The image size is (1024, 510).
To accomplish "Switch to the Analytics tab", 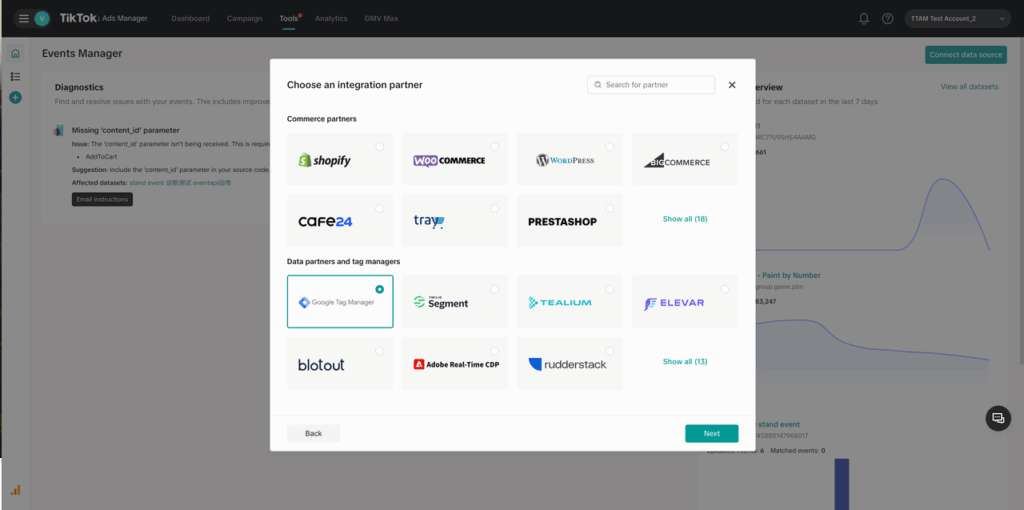I will [331, 18].
